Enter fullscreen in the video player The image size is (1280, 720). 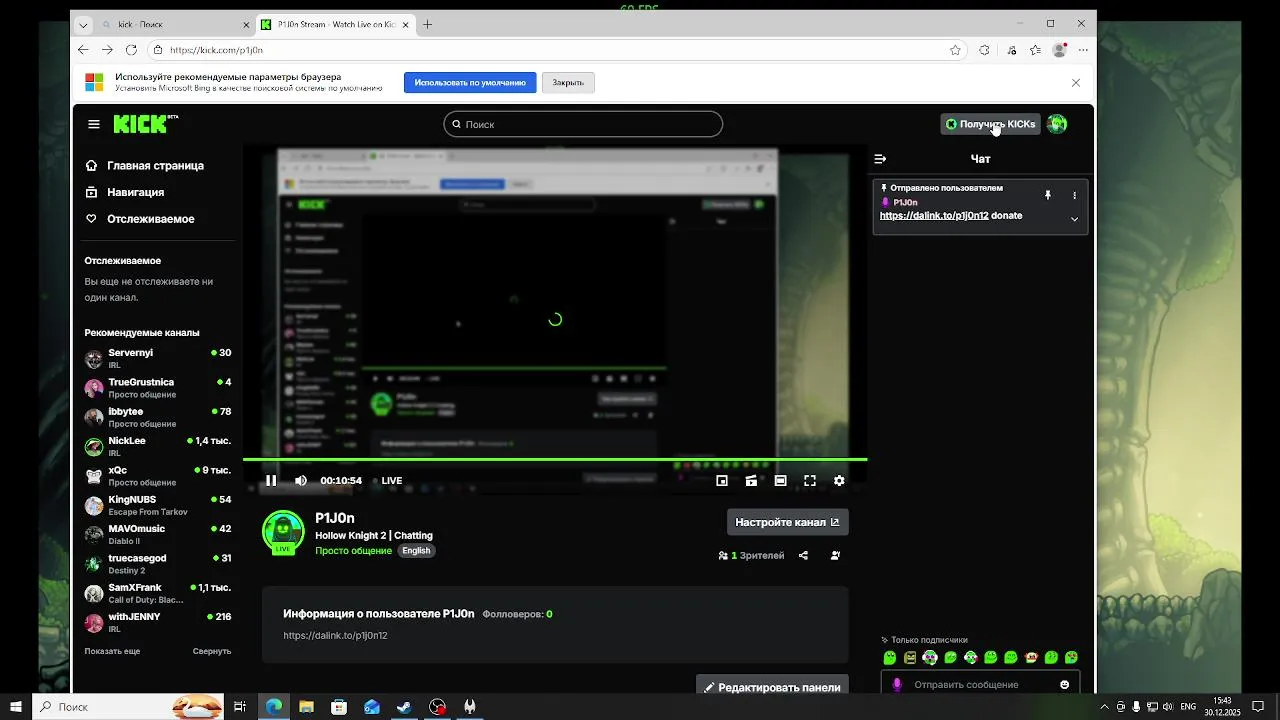(810, 481)
